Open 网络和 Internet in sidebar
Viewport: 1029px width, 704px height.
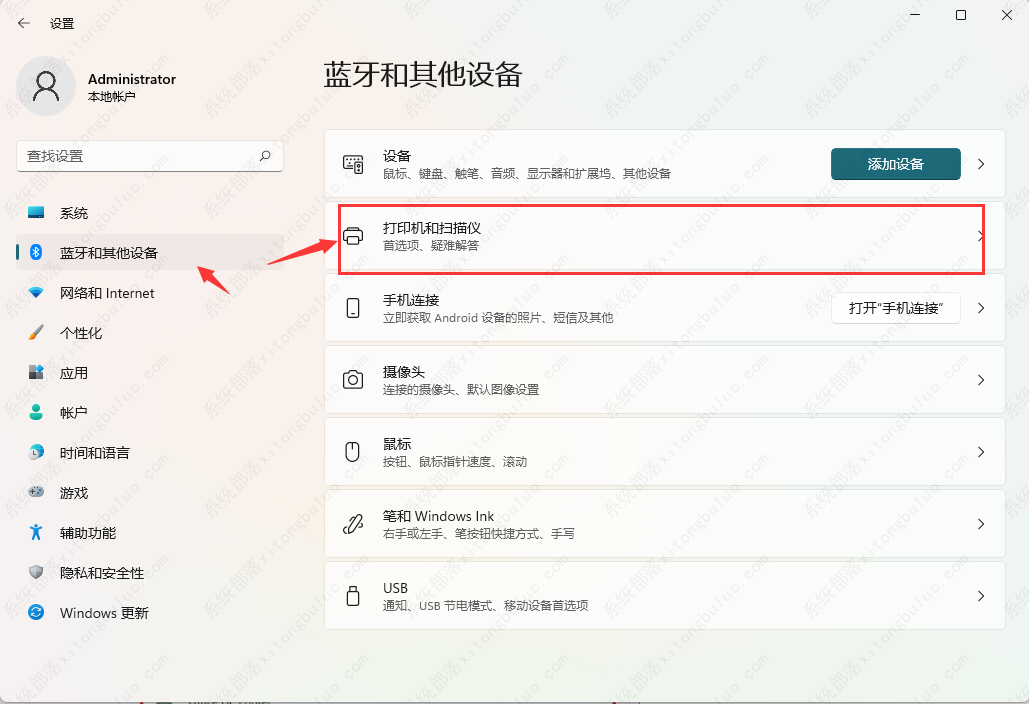(107, 293)
